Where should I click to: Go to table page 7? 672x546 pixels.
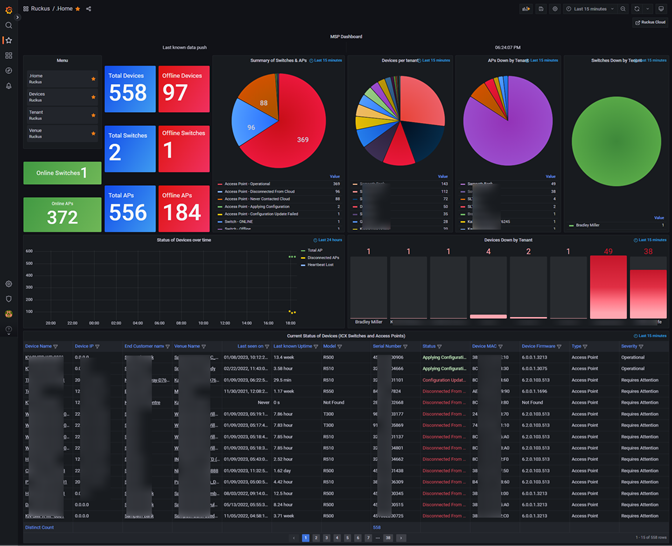(368, 538)
